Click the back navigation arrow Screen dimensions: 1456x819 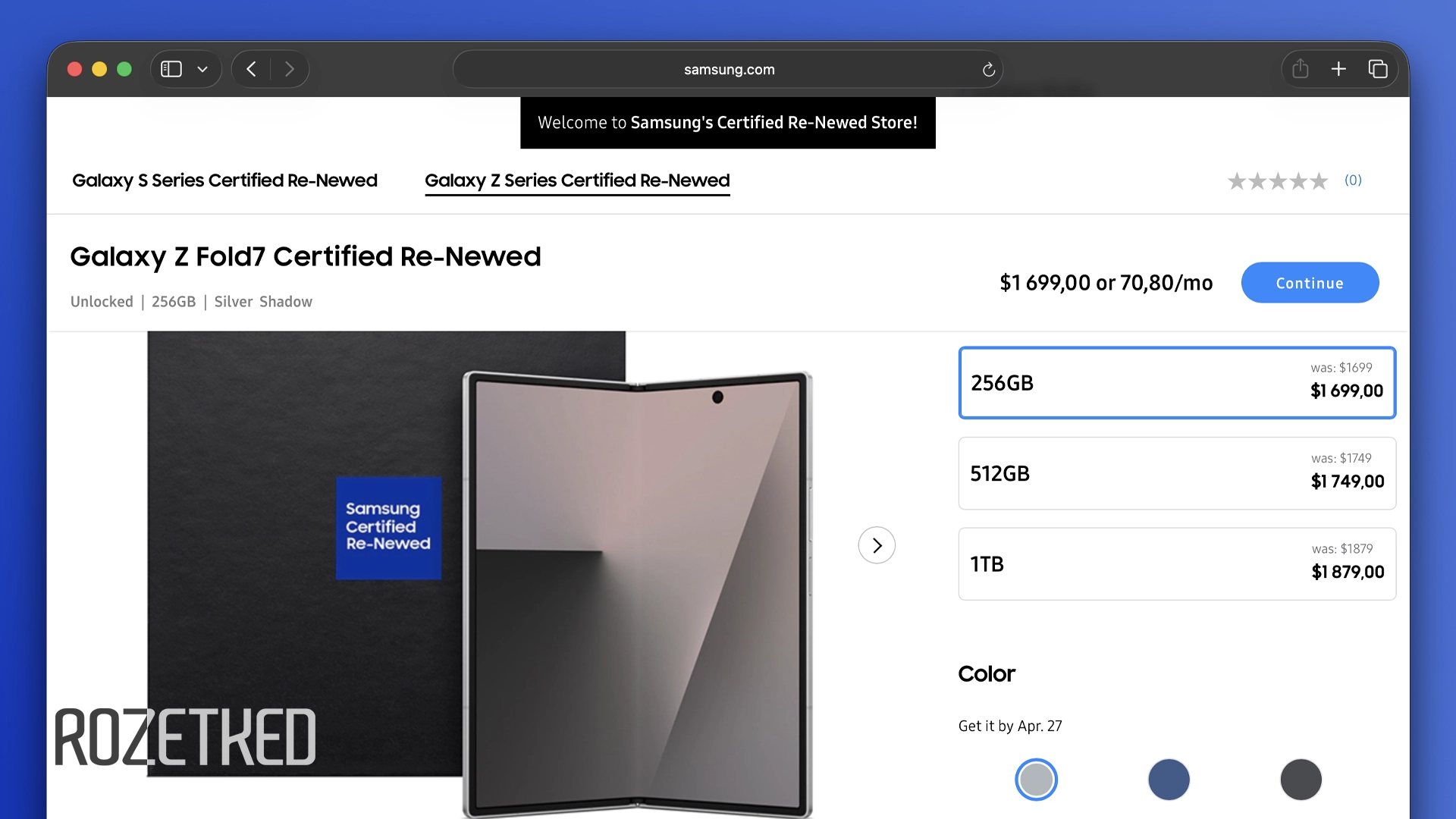[x=251, y=68]
